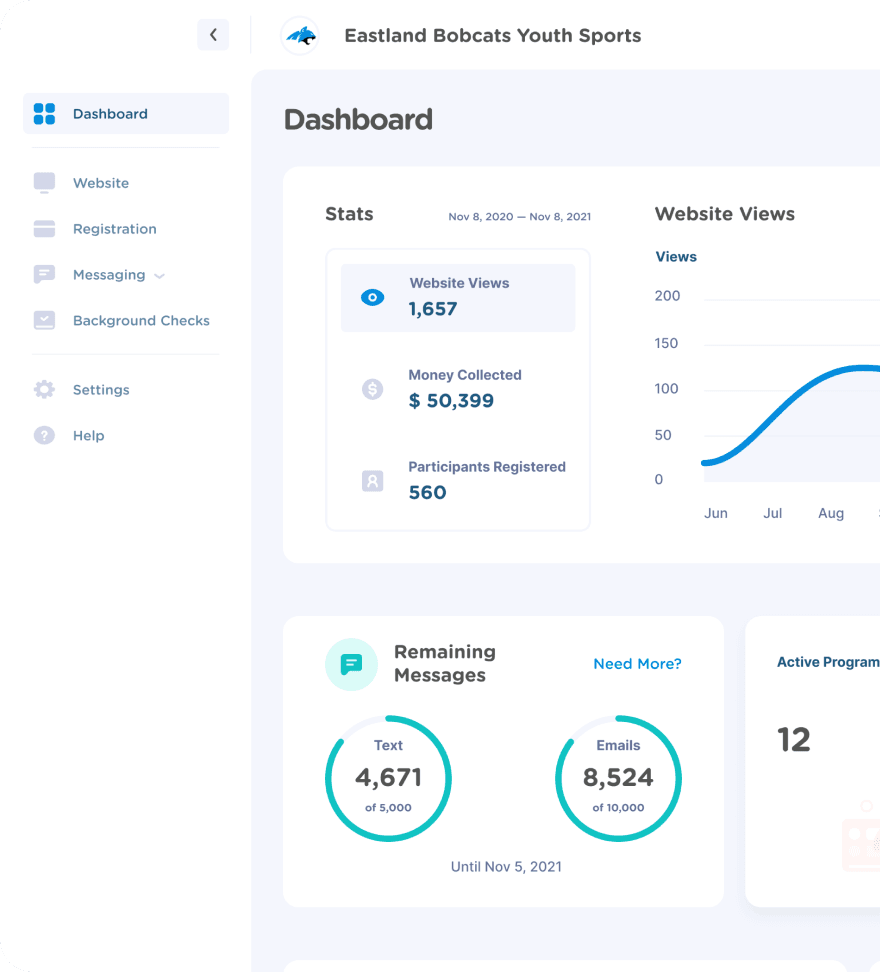The width and height of the screenshot is (880, 972).
Task: Select Registration in the navigation menu
Action: [115, 228]
